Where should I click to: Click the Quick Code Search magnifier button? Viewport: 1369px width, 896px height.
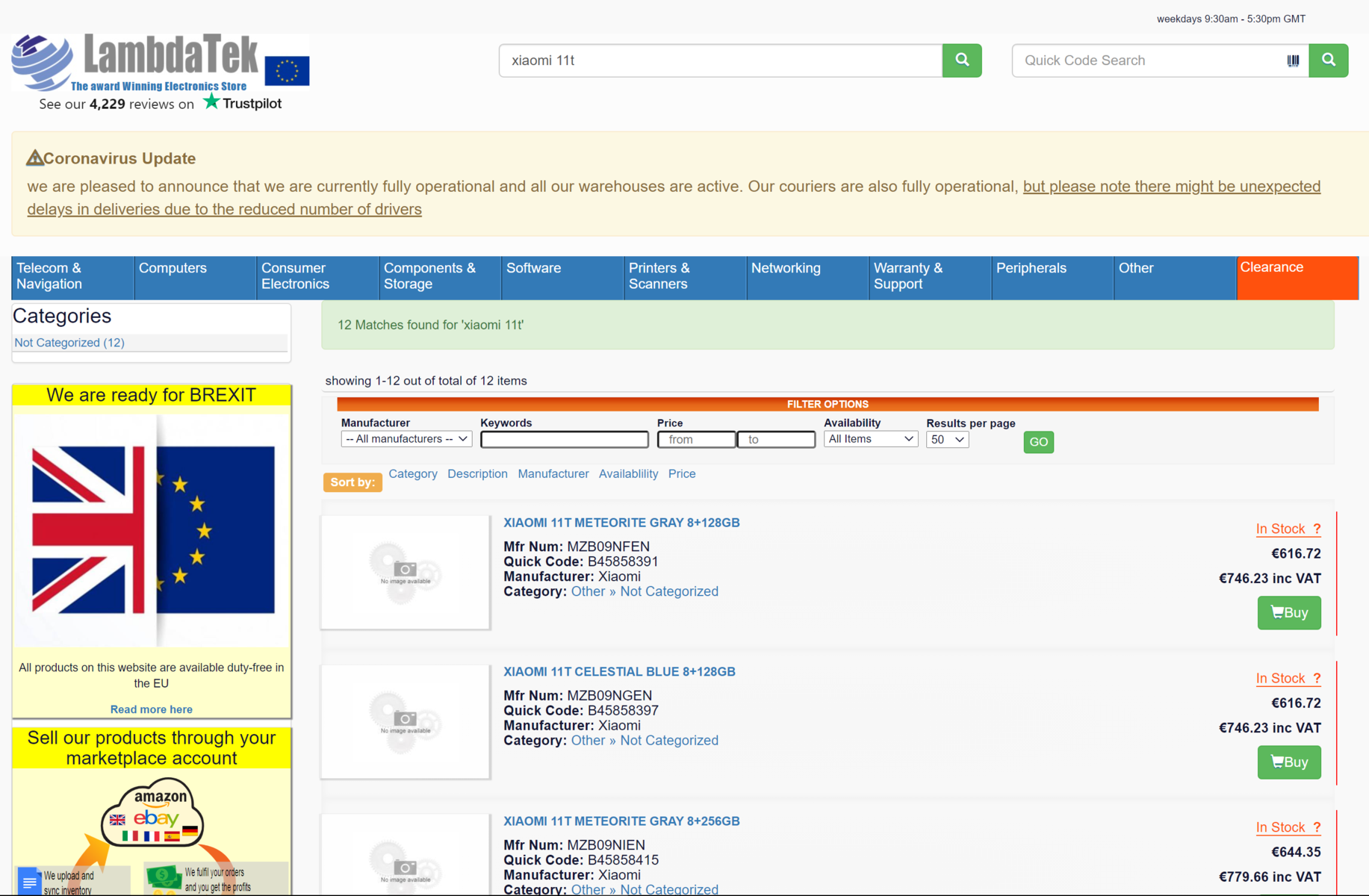1329,60
